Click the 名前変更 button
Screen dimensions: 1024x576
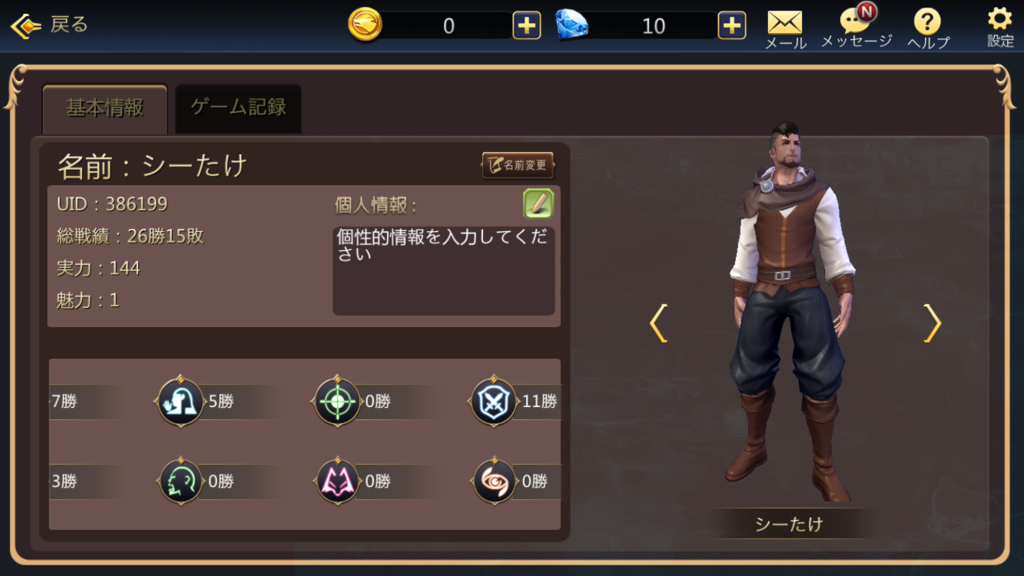518,165
